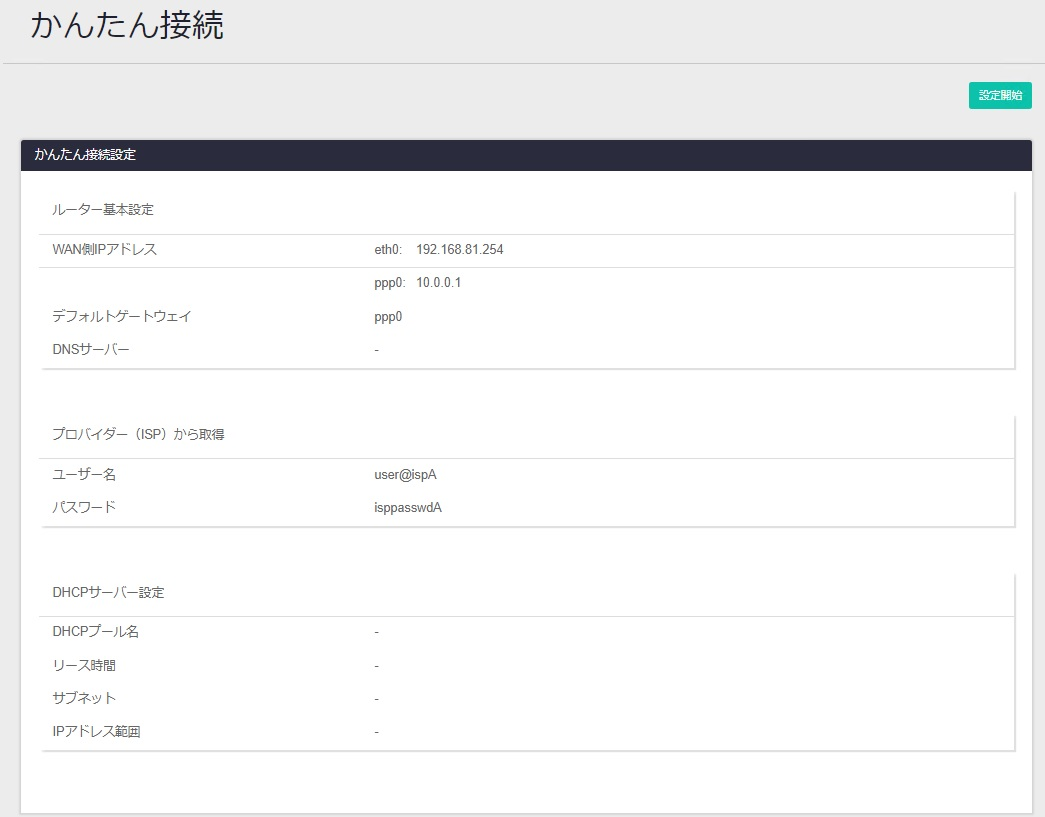Select the かんたん接続設定 panel header
This screenshot has height=817, width=1045.
pos(526,155)
